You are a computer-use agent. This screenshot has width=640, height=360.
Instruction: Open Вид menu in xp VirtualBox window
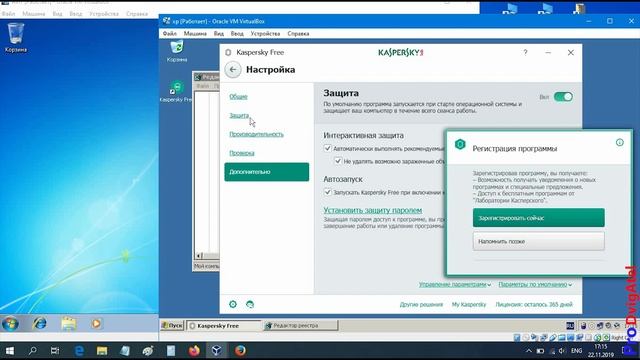click(219, 33)
